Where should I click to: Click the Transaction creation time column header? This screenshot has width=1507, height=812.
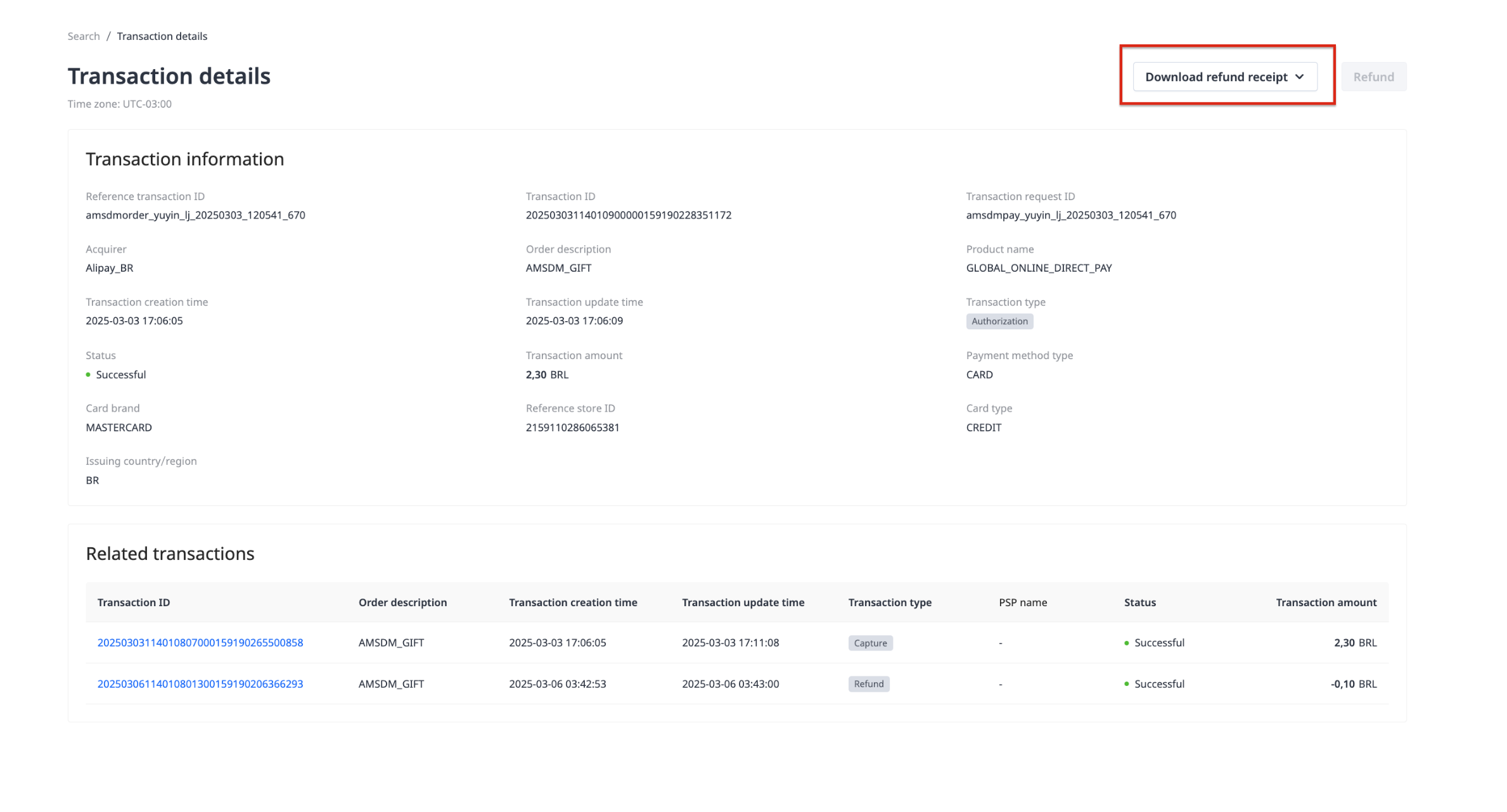[x=573, y=602]
